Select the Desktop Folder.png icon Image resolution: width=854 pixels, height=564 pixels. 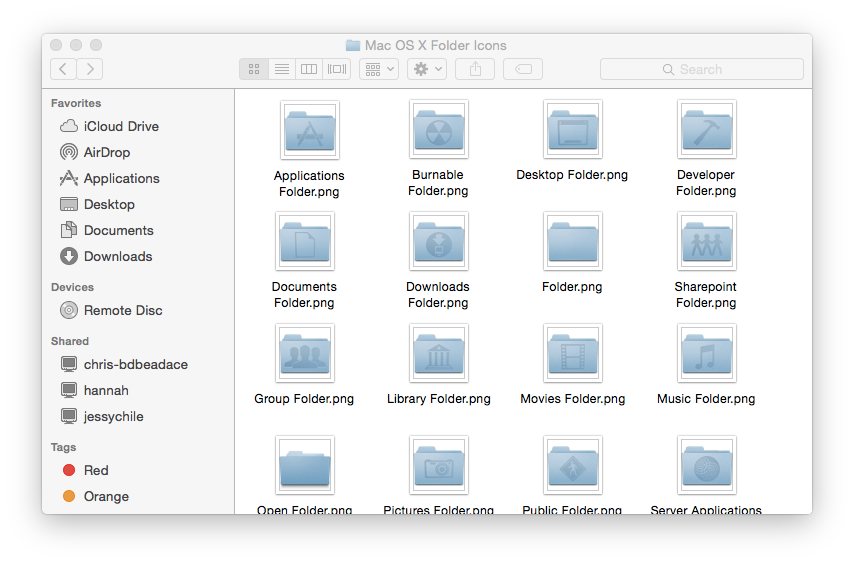(x=573, y=129)
